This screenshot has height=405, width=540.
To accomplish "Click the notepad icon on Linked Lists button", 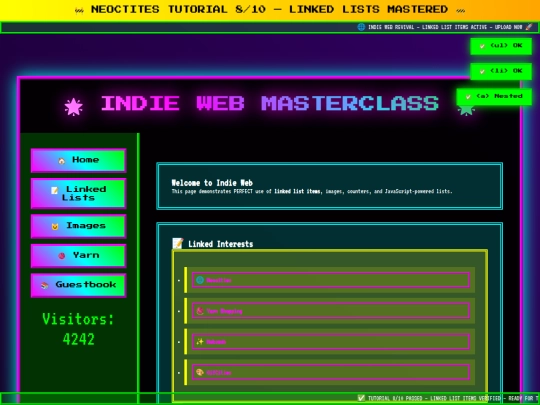I will pos(54,190).
